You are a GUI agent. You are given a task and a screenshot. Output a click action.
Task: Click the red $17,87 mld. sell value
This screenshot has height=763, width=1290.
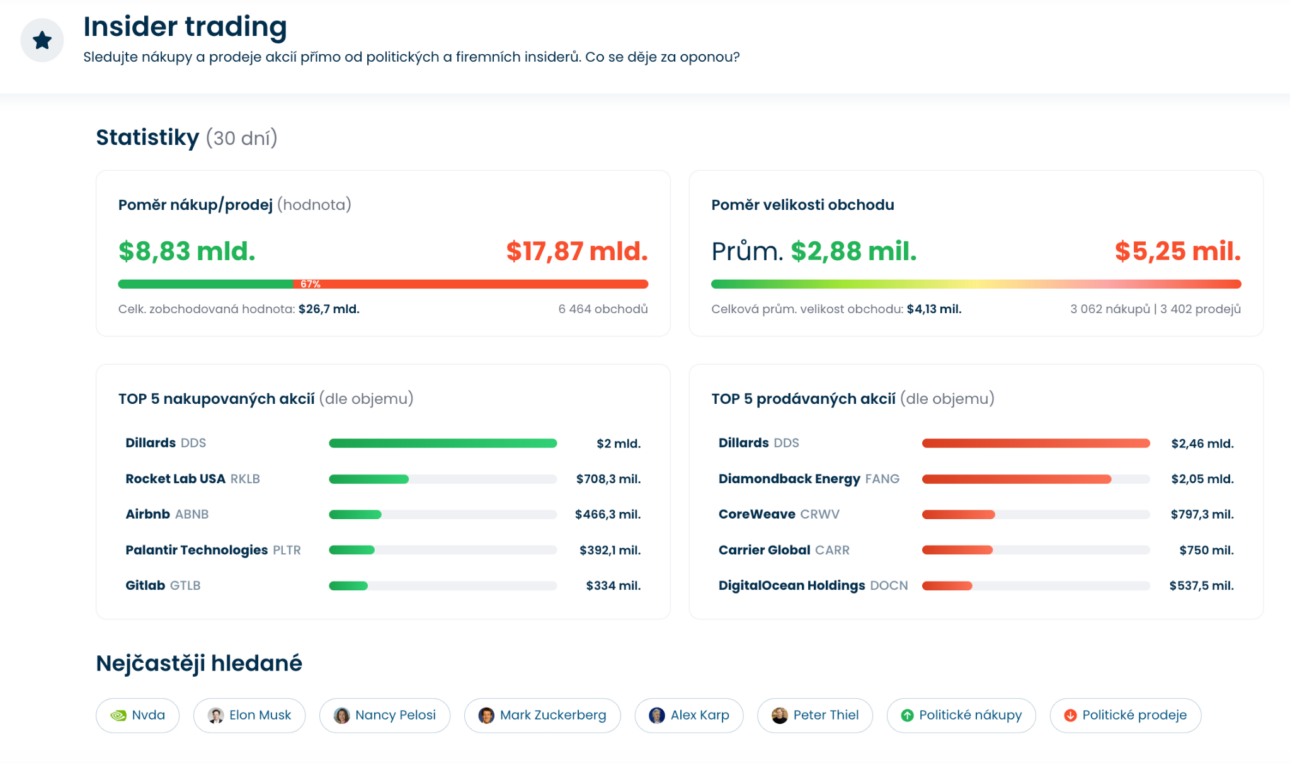tap(577, 251)
